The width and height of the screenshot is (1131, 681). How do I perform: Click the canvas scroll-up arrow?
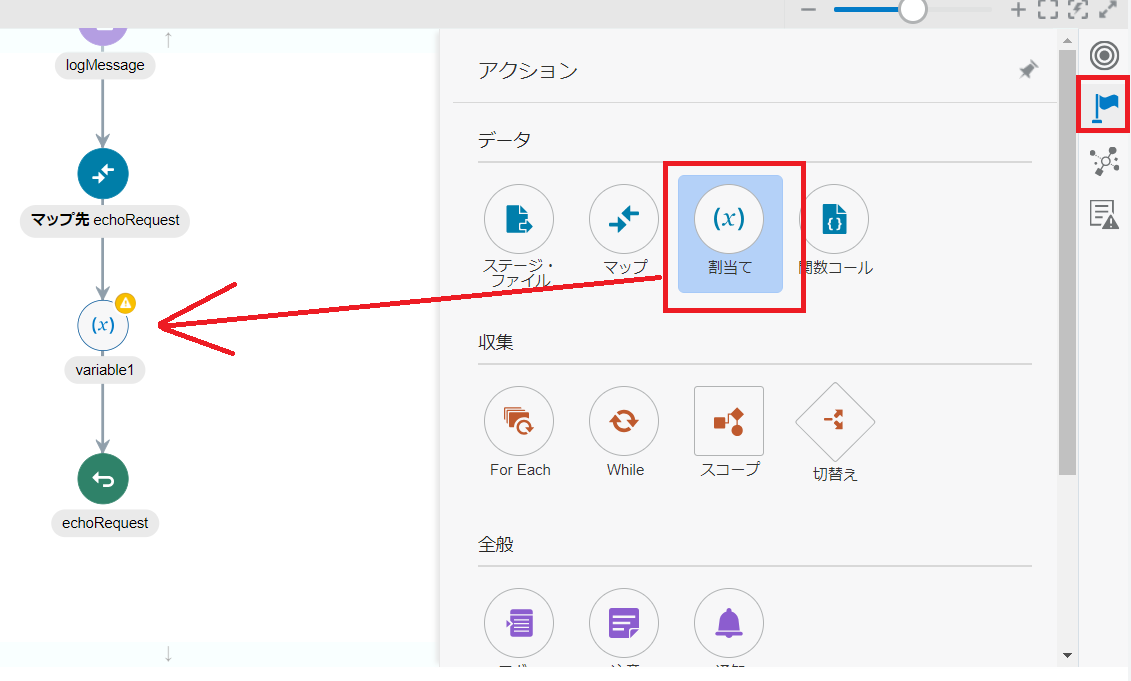[x=168, y=40]
